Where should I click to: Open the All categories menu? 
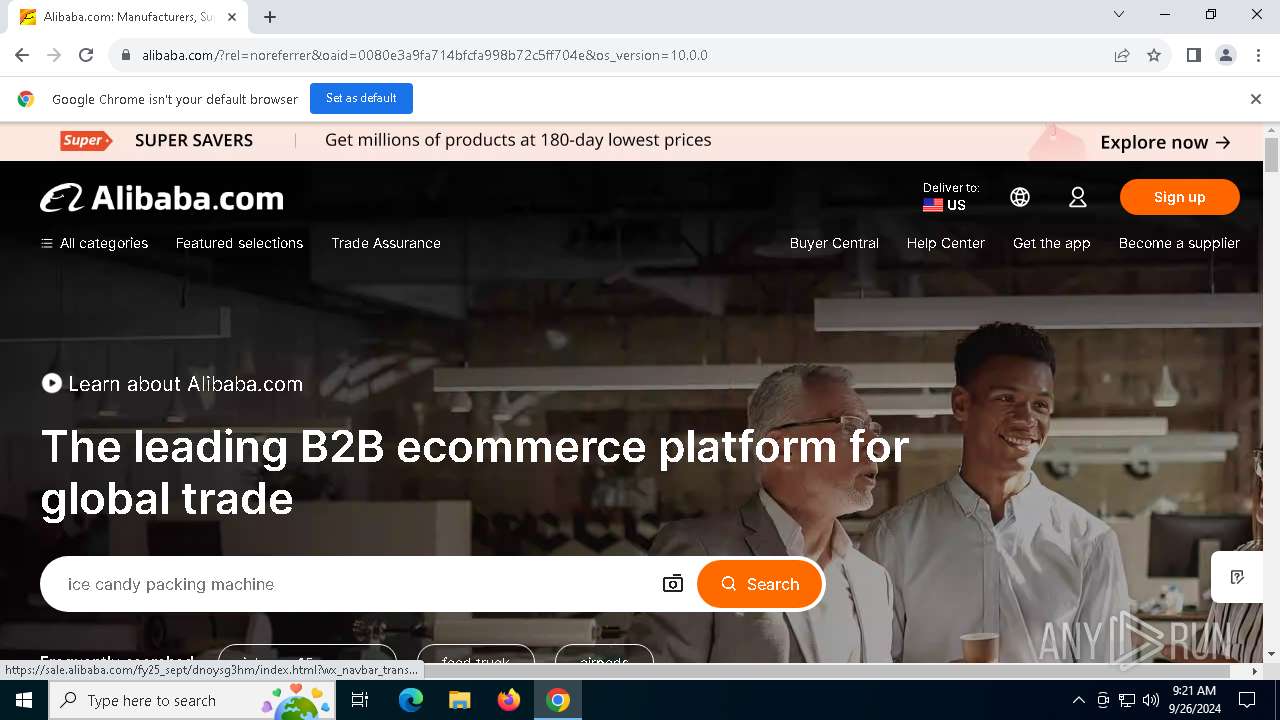pos(94,243)
